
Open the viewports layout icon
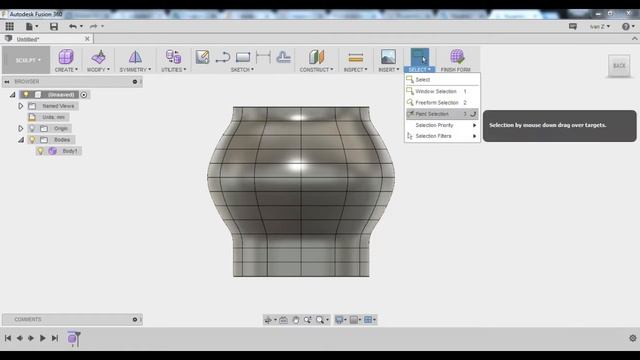[369, 320]
